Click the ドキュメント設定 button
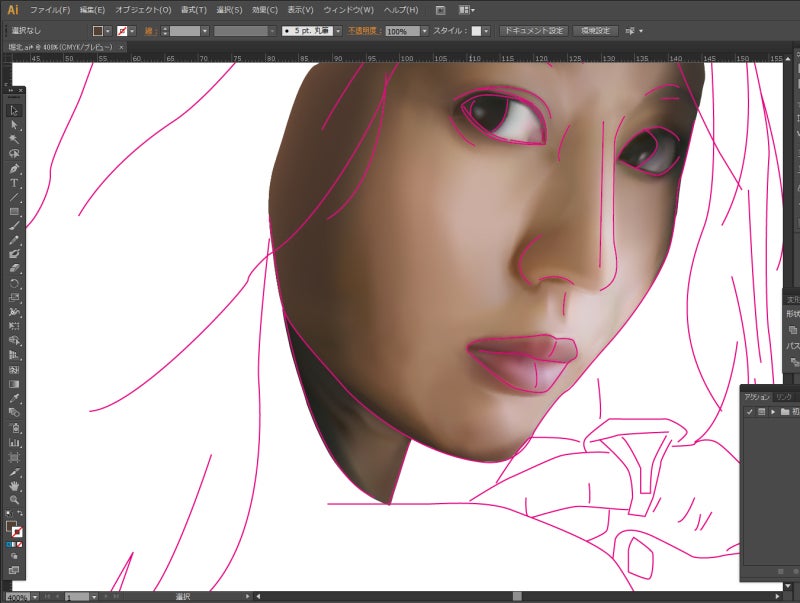This screenshot has height=603, width=800. click(534, 31)
